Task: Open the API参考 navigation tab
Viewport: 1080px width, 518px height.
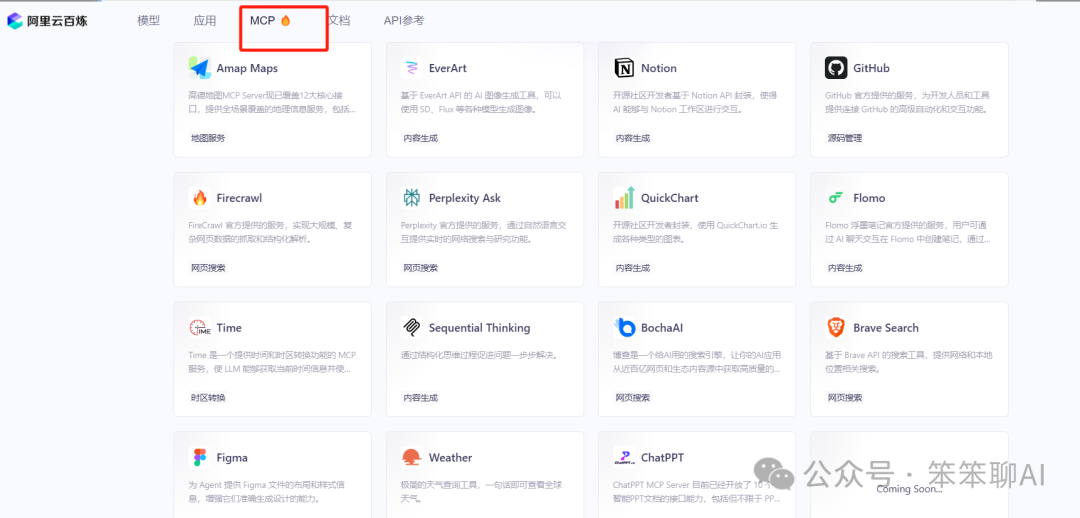Action: tap(404, 21)
